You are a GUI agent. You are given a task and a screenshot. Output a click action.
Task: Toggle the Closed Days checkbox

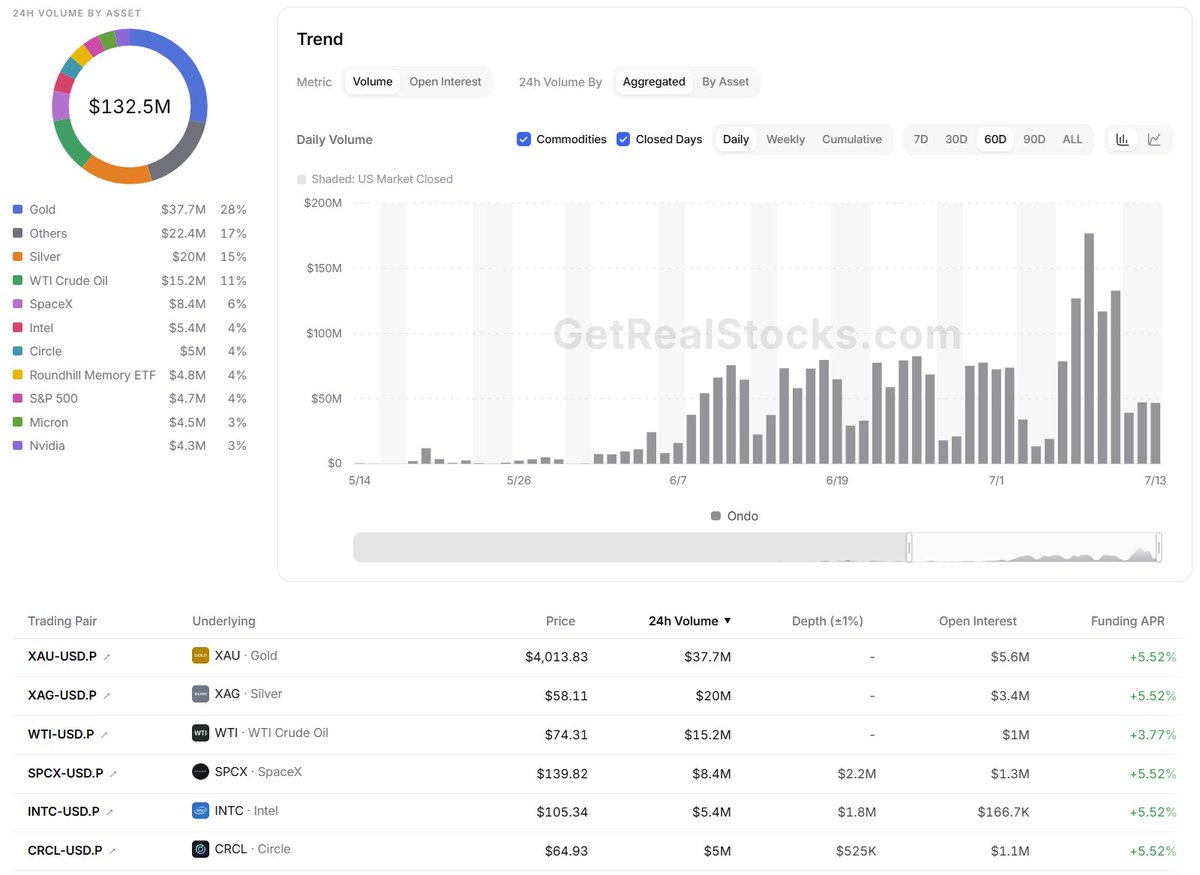pos(623,139)
